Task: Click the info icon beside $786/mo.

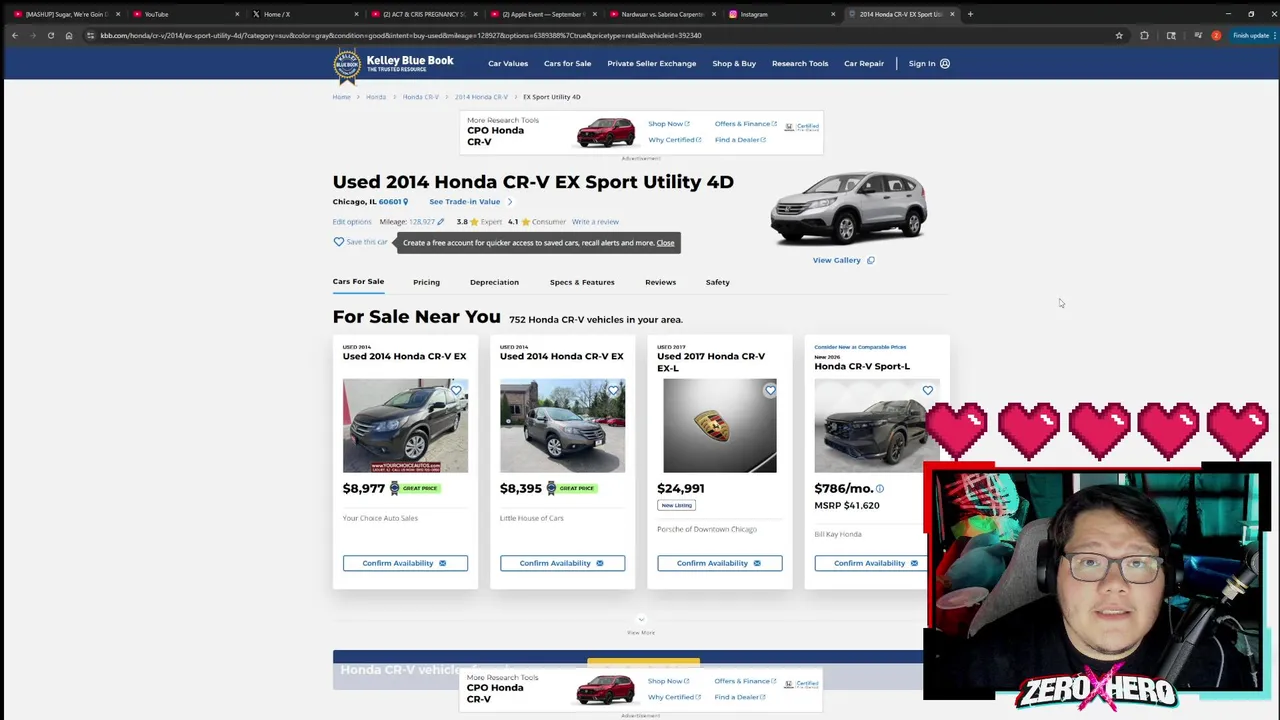Action: point(880,489)
